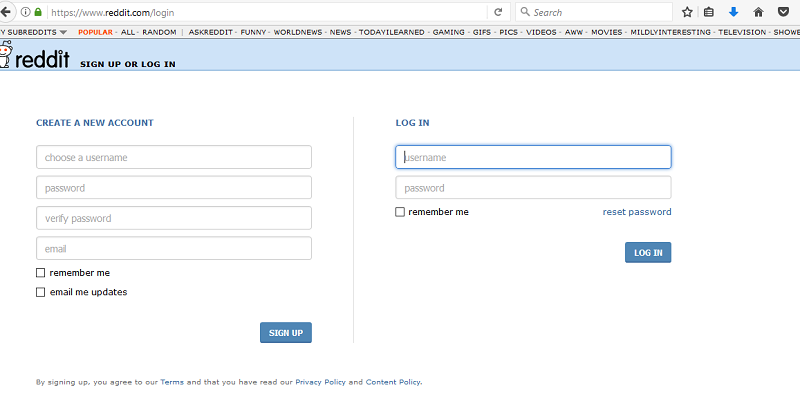Open GIFS from the top bar
The image size is (800, 410).
point(482,32)
